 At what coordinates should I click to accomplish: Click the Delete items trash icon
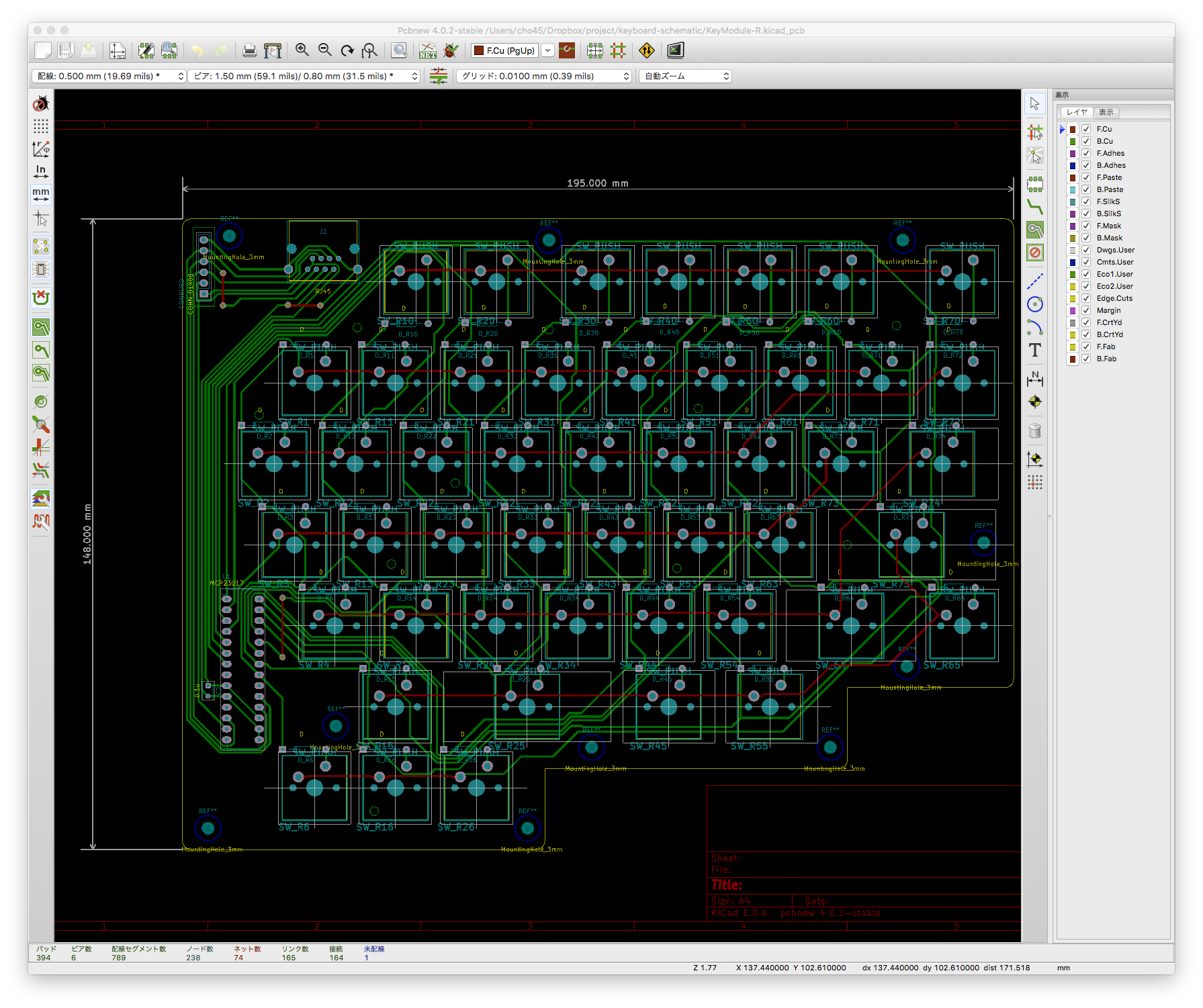1034,431
